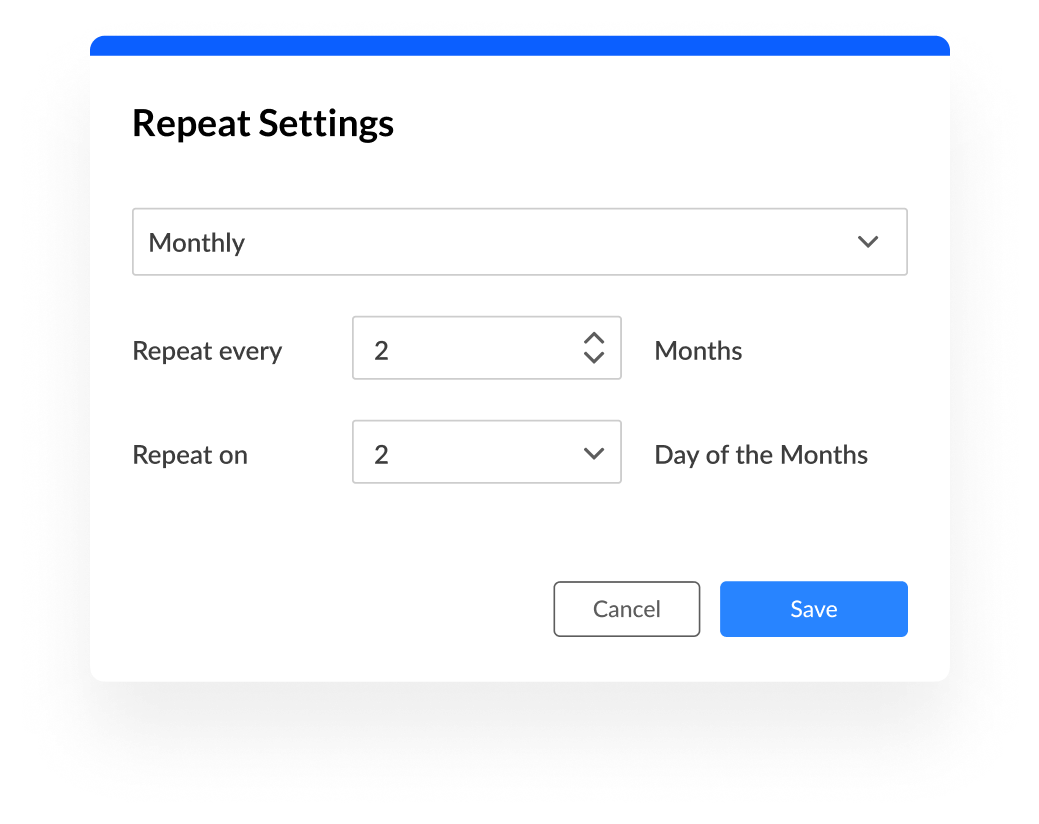Click the chevron arrow in Monthly dropdown

[868, 242]
